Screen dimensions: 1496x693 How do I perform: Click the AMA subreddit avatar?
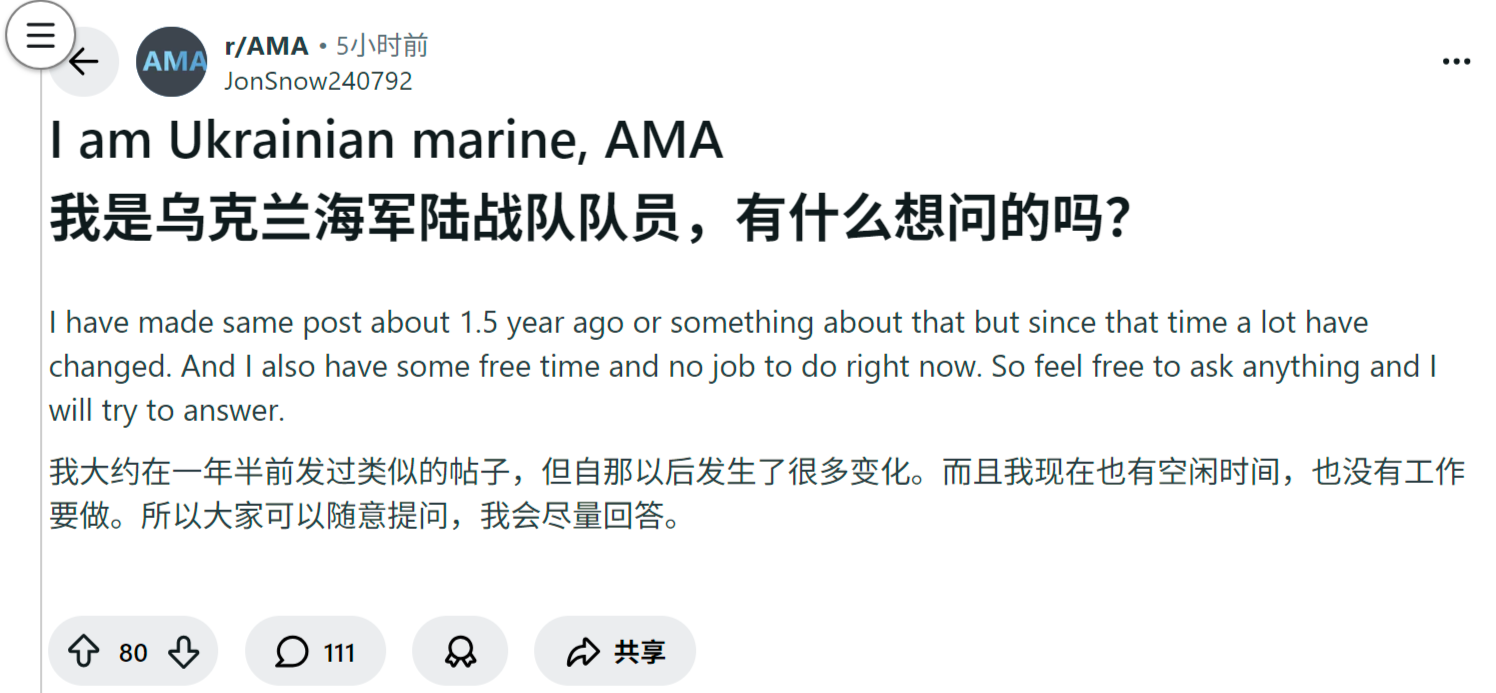(x=172, y=62)
